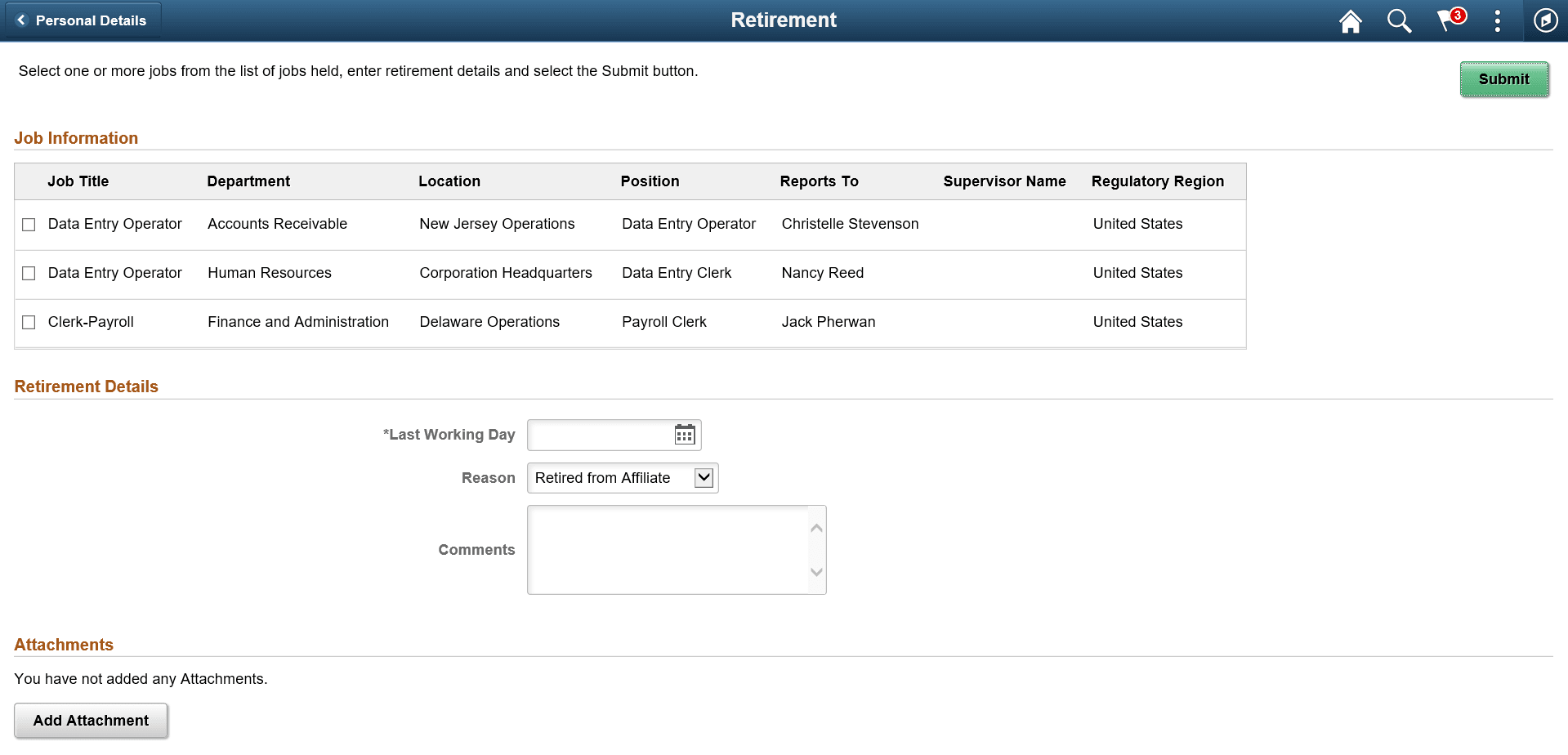The height and width of the screenshot is (755, 1568).
Task: Click Add Attachment
Action: 91,720
